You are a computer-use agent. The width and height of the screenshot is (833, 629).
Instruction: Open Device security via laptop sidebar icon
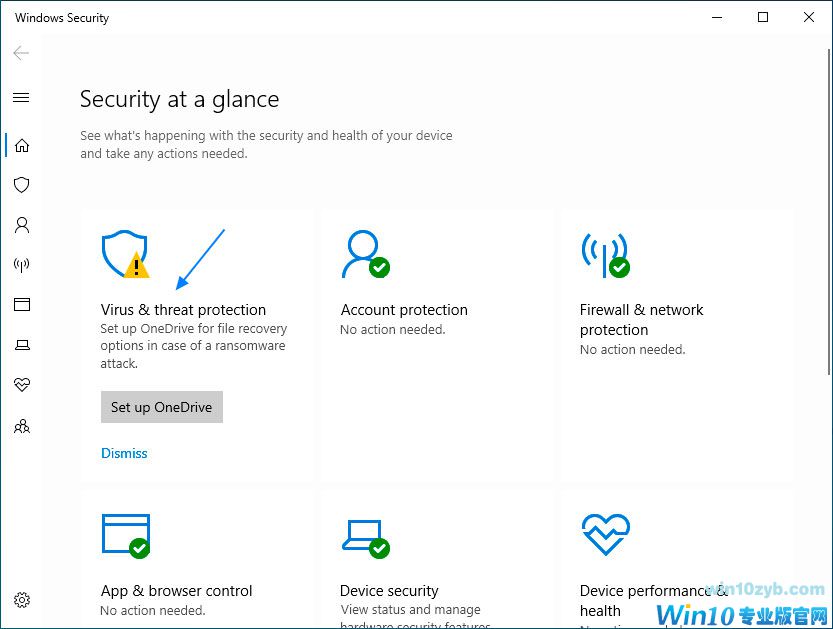tap(22, 344)
